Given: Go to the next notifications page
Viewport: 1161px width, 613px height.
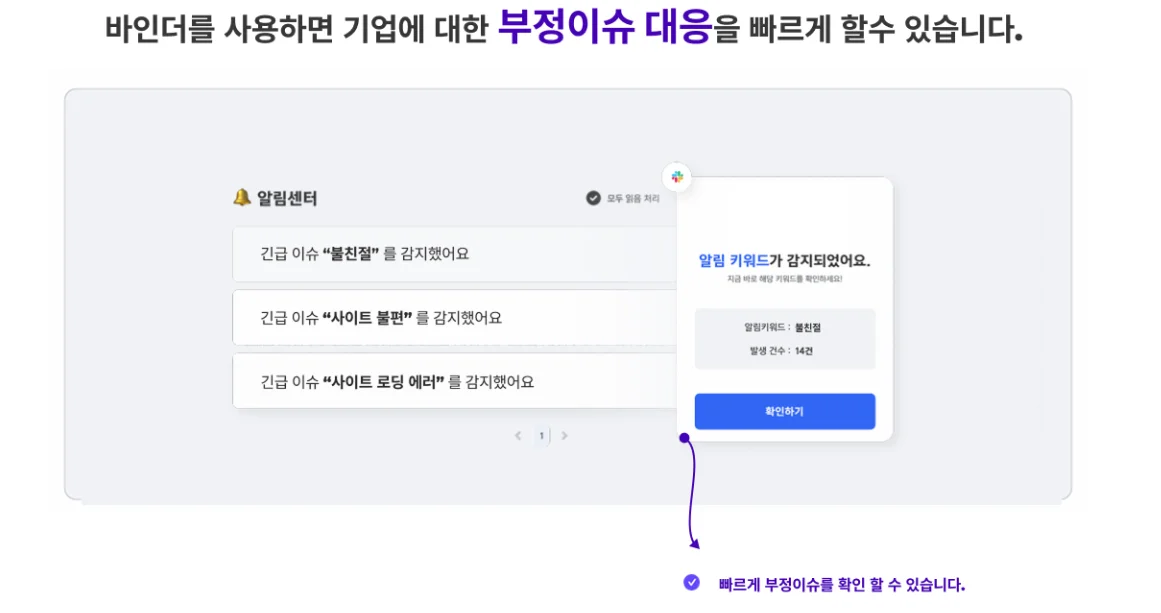Looking at the screenshot, I should coord(565,436).
